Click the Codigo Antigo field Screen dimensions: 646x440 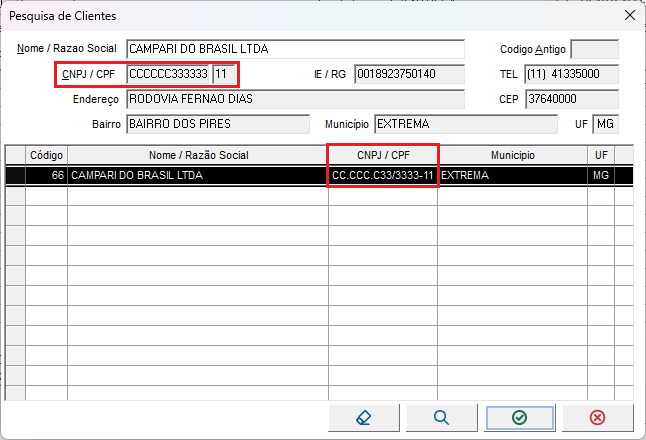pyautogui.click(x=595, y=49)
